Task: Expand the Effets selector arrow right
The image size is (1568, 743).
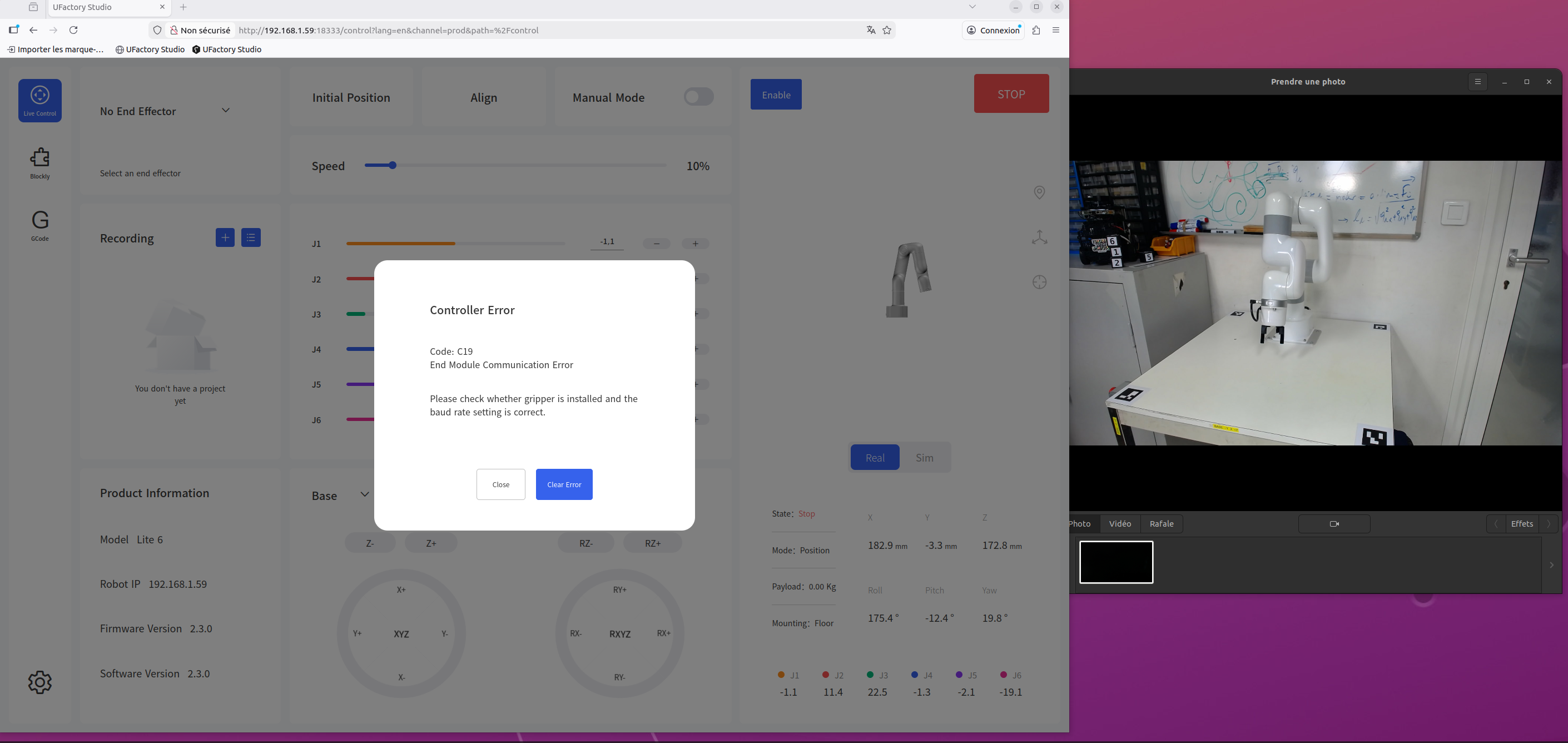Action: click(1549, 524)
